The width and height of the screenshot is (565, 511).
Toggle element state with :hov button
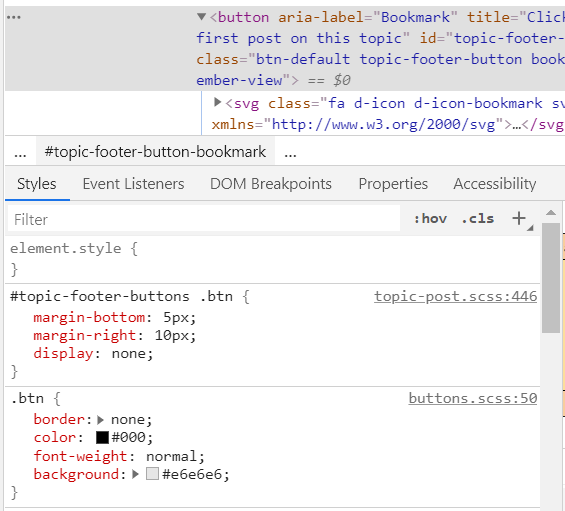click(431, 218)
